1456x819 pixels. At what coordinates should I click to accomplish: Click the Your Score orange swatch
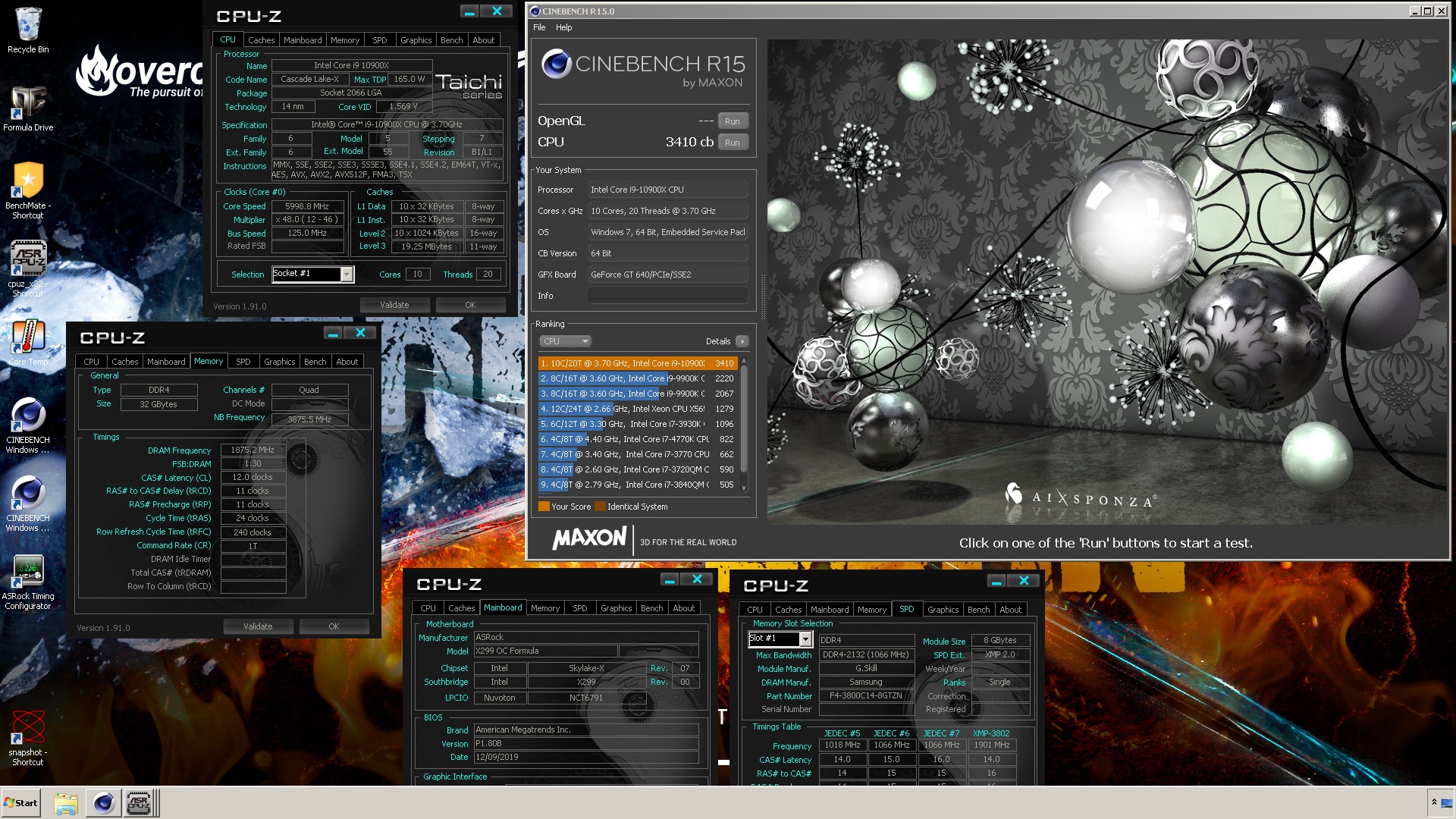point(544,507)
